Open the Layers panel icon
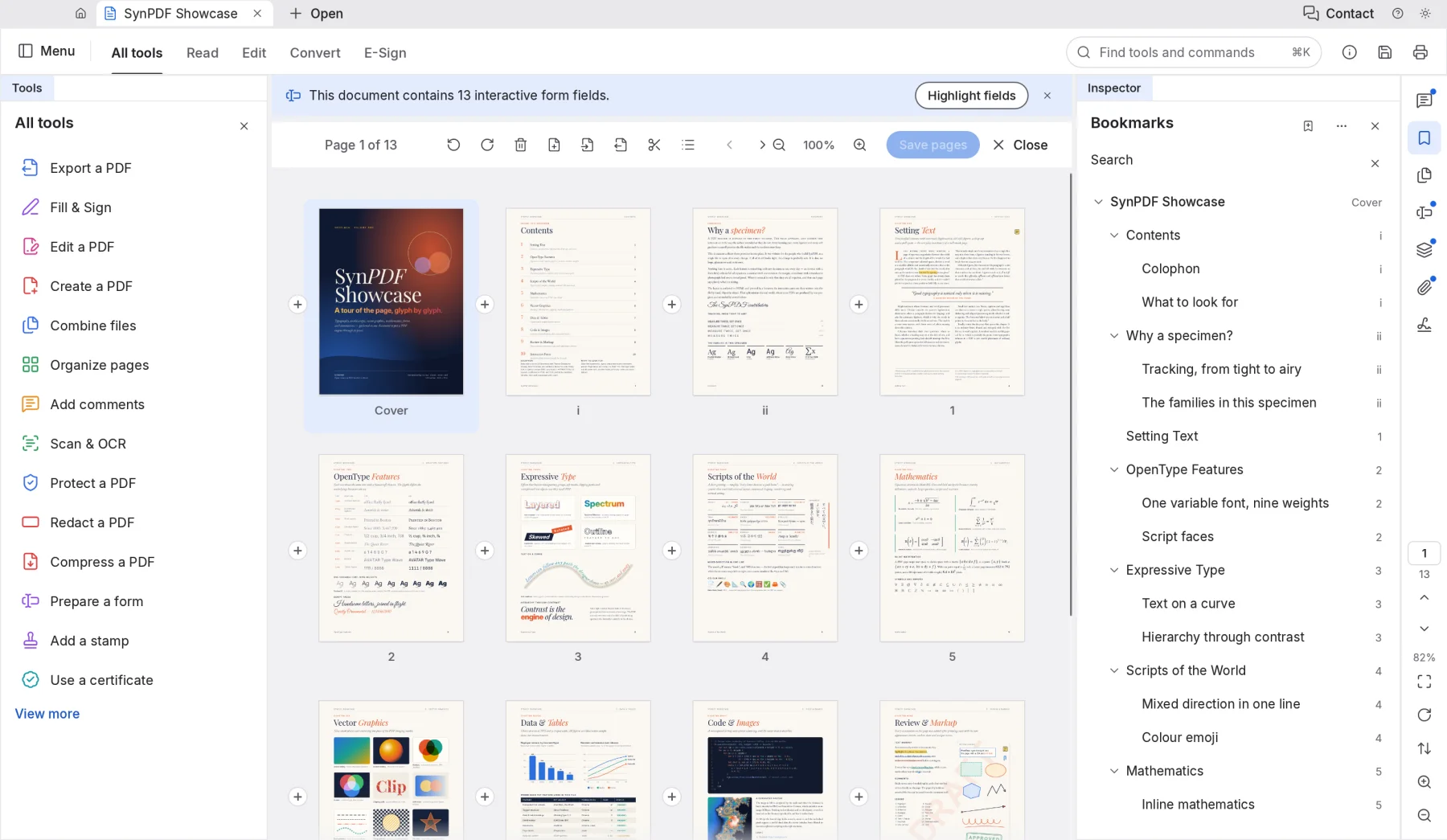 pyautogui.click(x=1424, y=250)
